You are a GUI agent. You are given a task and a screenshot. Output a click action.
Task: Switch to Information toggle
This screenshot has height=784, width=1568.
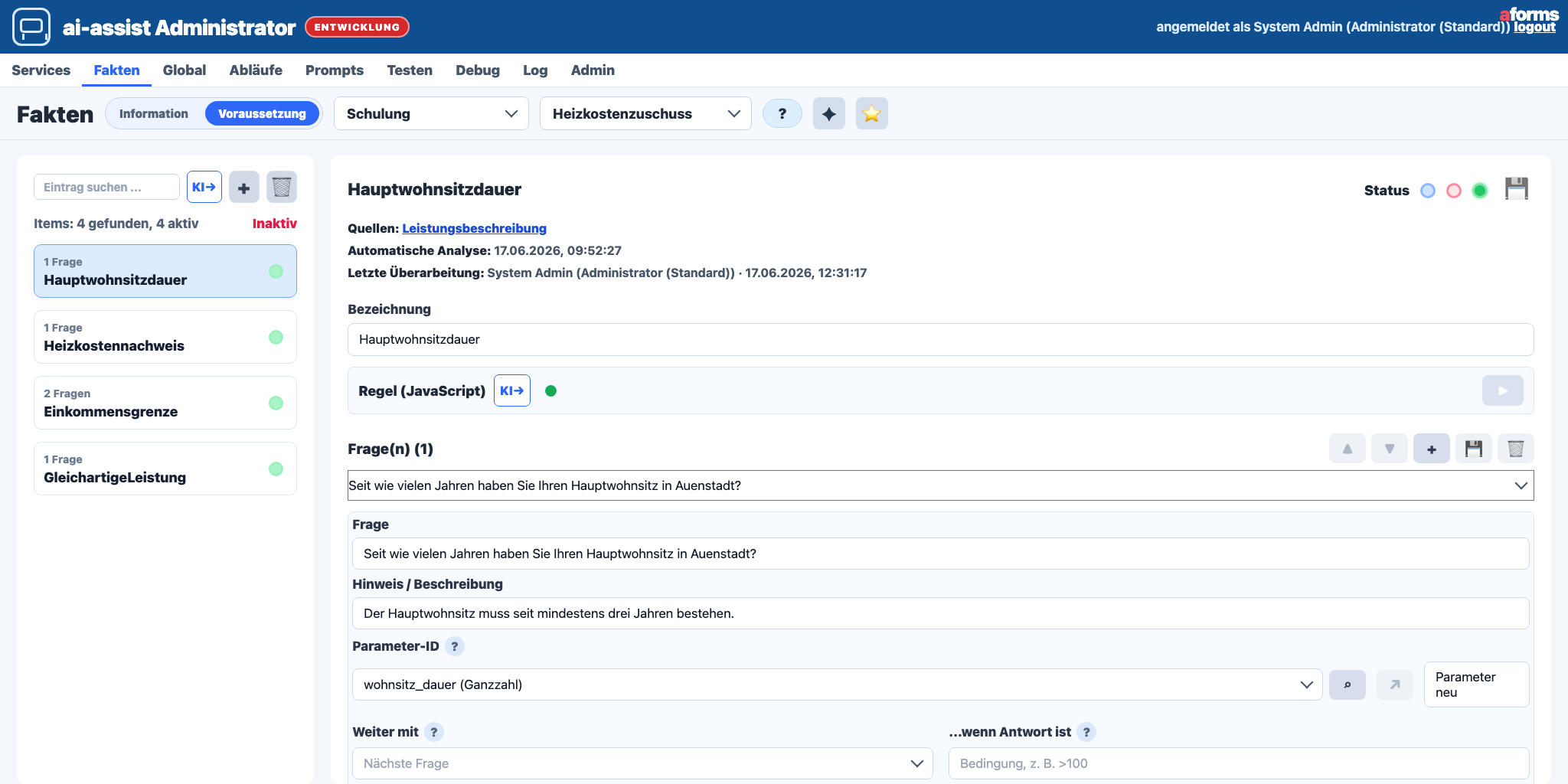[x=154, y=113]
